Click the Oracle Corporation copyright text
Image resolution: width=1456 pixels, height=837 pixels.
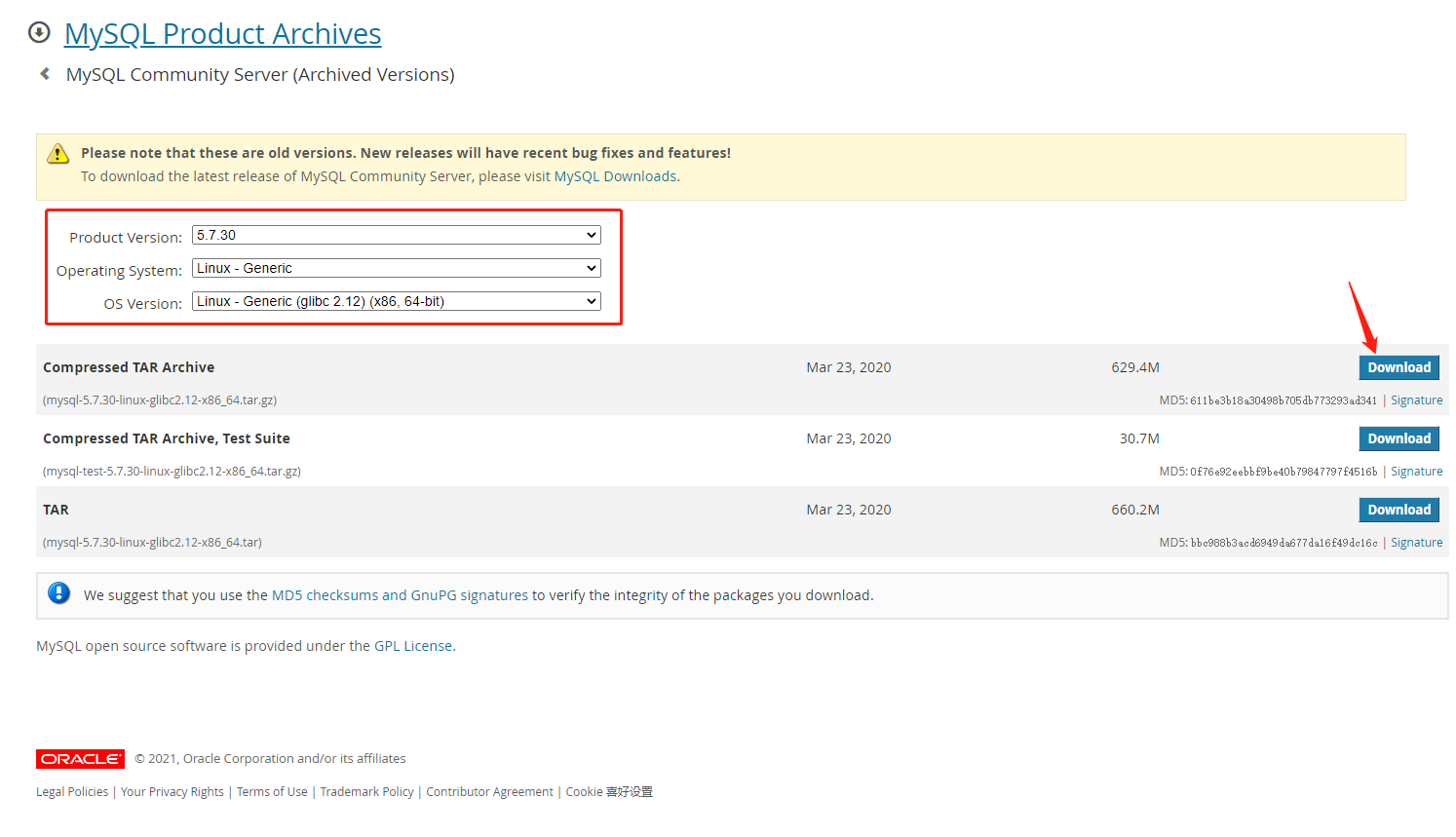[x=270, y=759]
